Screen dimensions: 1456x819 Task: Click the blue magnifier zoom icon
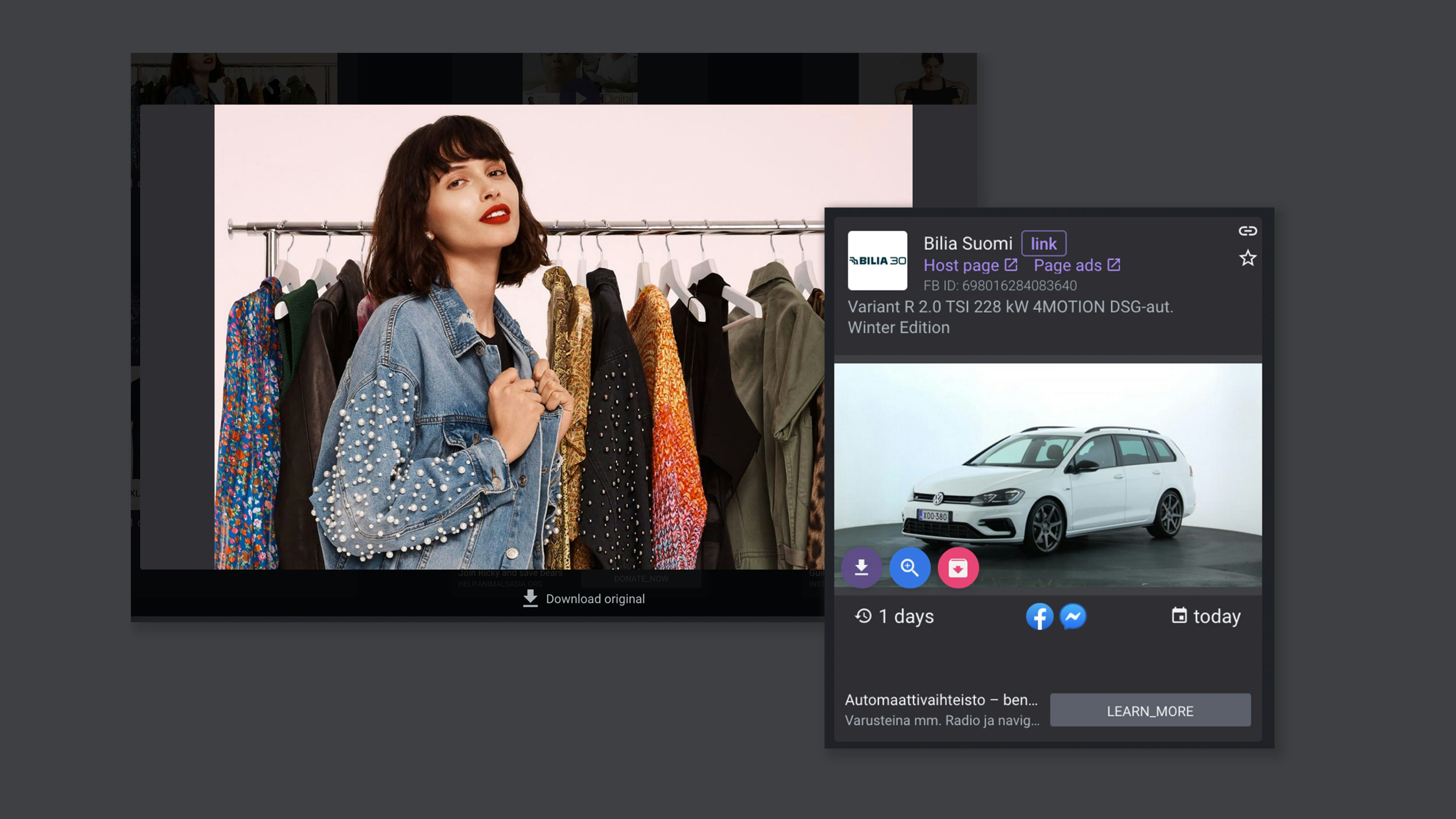pos(909,568)
